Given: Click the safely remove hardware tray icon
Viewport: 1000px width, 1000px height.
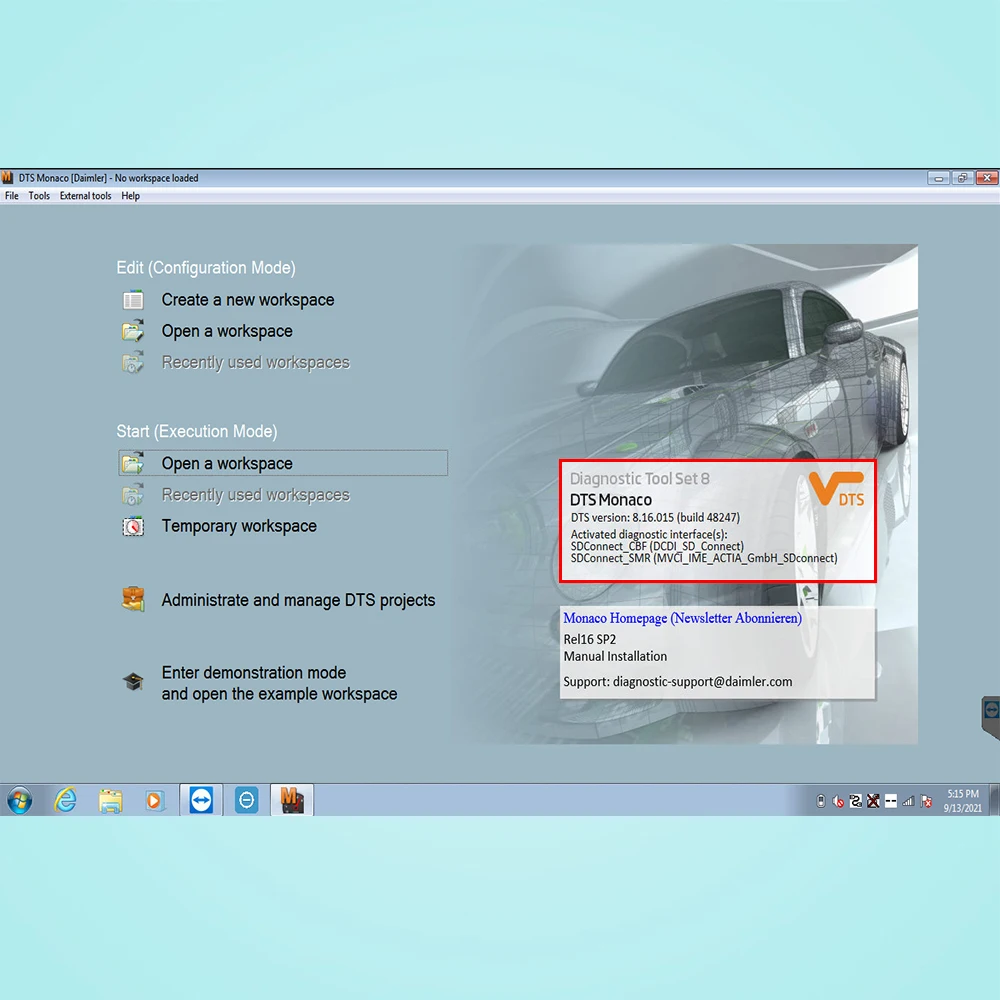Looking at the screenshot, I should click(821, 801).
